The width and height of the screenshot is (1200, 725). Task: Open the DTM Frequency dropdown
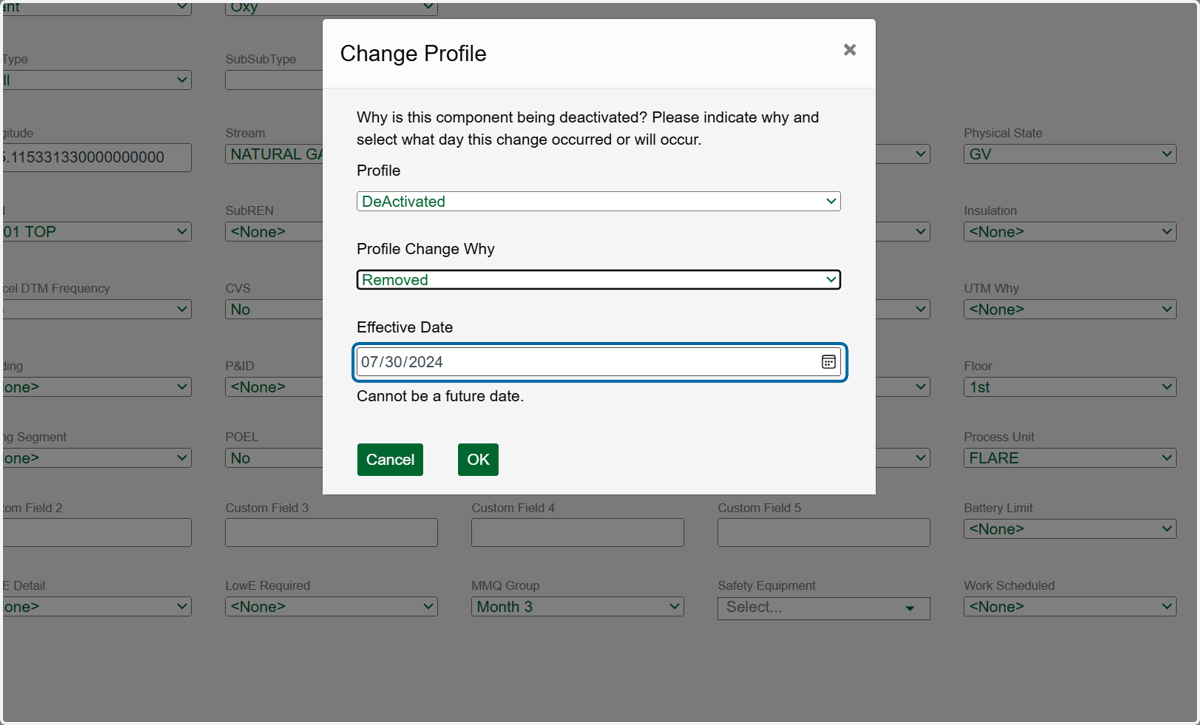[96, 309]
